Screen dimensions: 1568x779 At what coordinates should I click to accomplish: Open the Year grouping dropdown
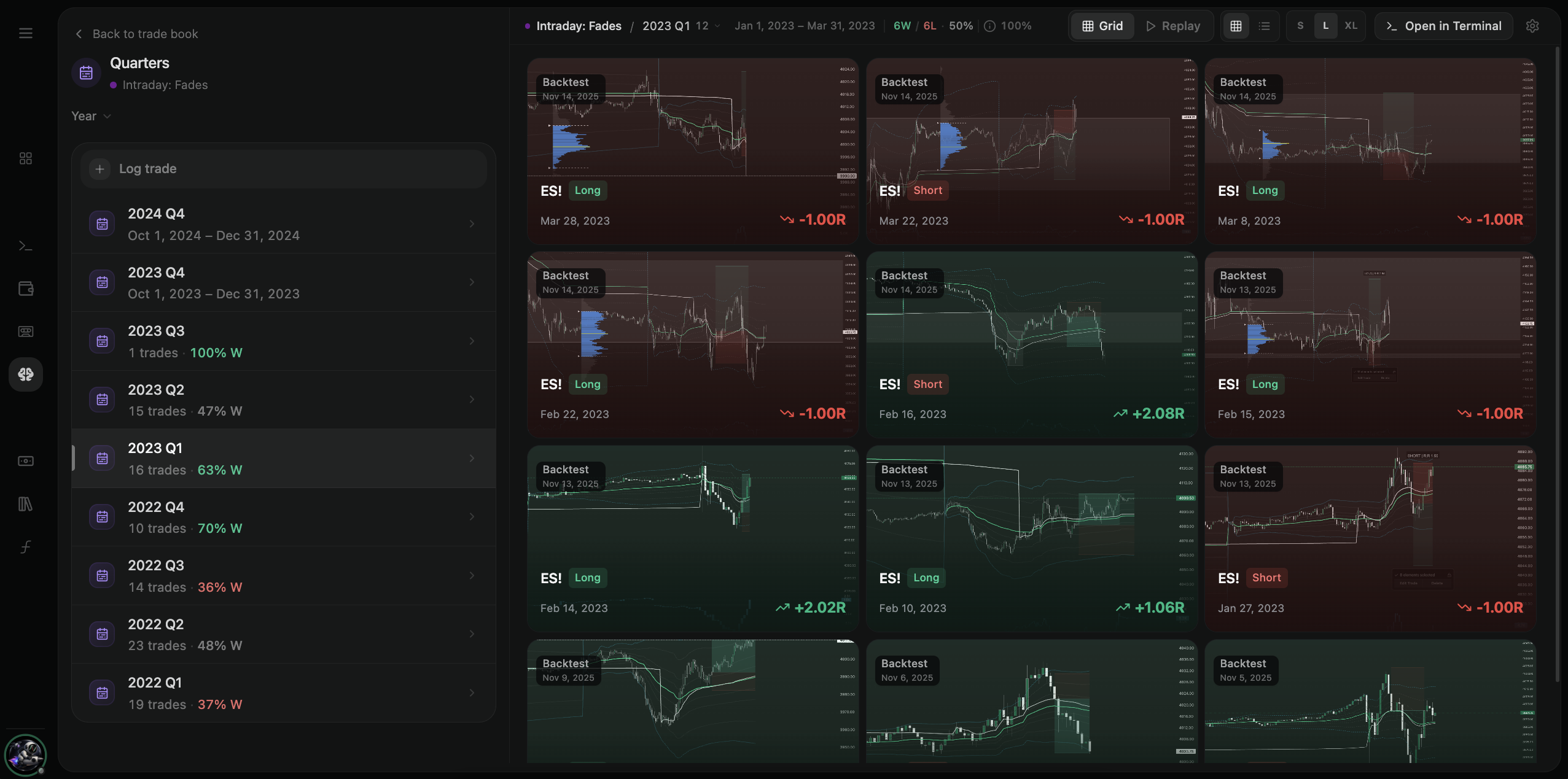click(91, 116)
